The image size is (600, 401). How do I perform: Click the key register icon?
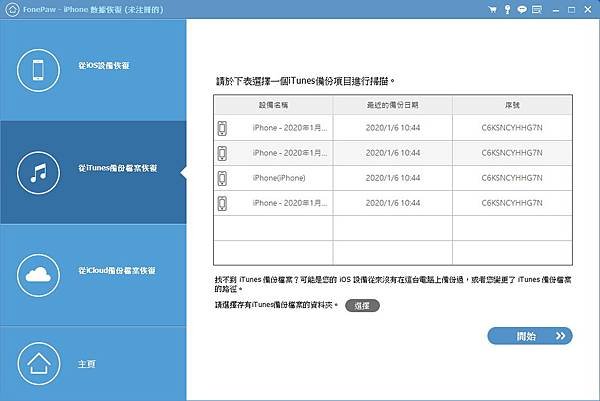(x=507, y=10)
